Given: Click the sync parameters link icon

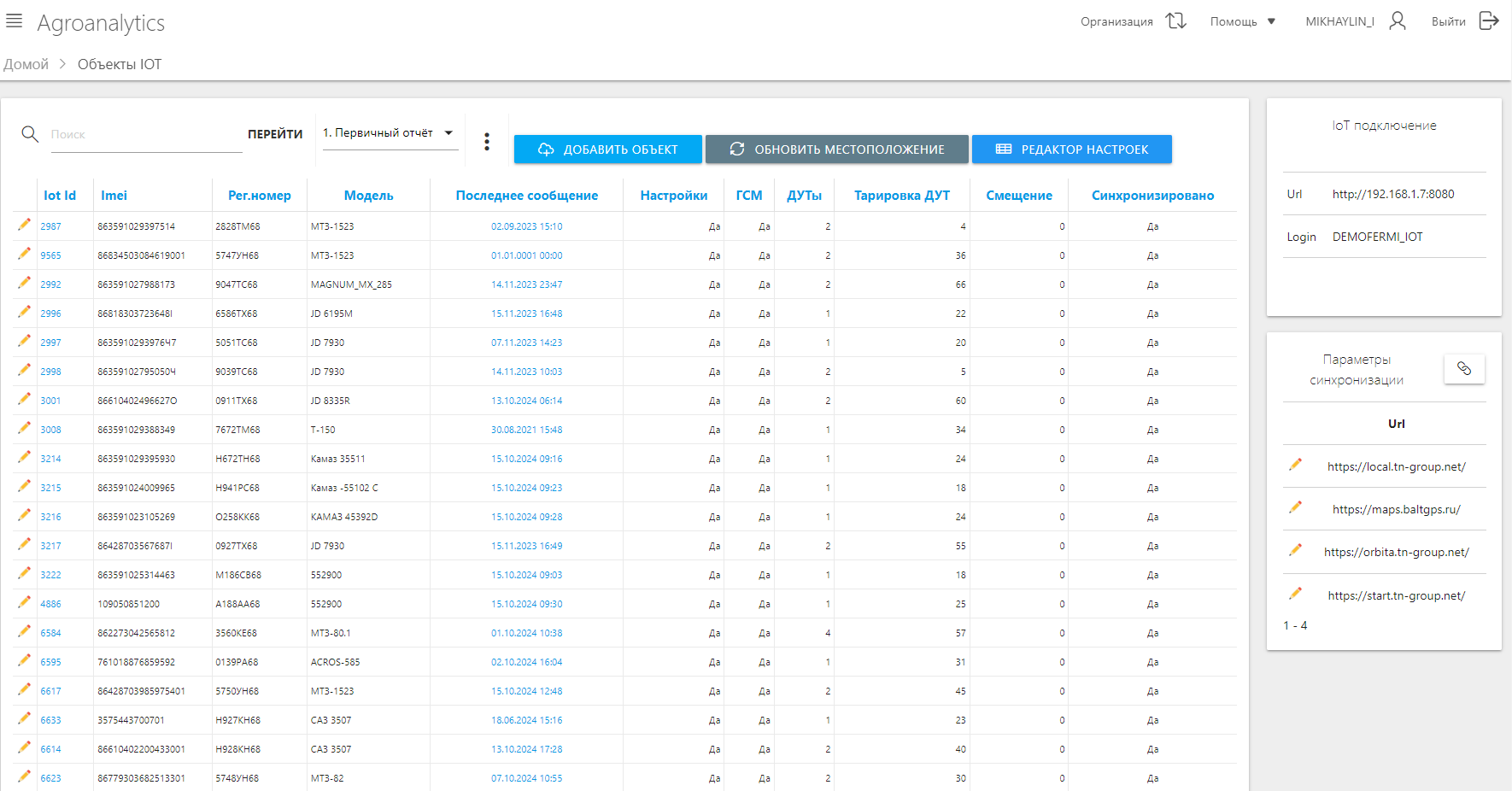Looking at the screenshot, I should (x=1463, y=368).
